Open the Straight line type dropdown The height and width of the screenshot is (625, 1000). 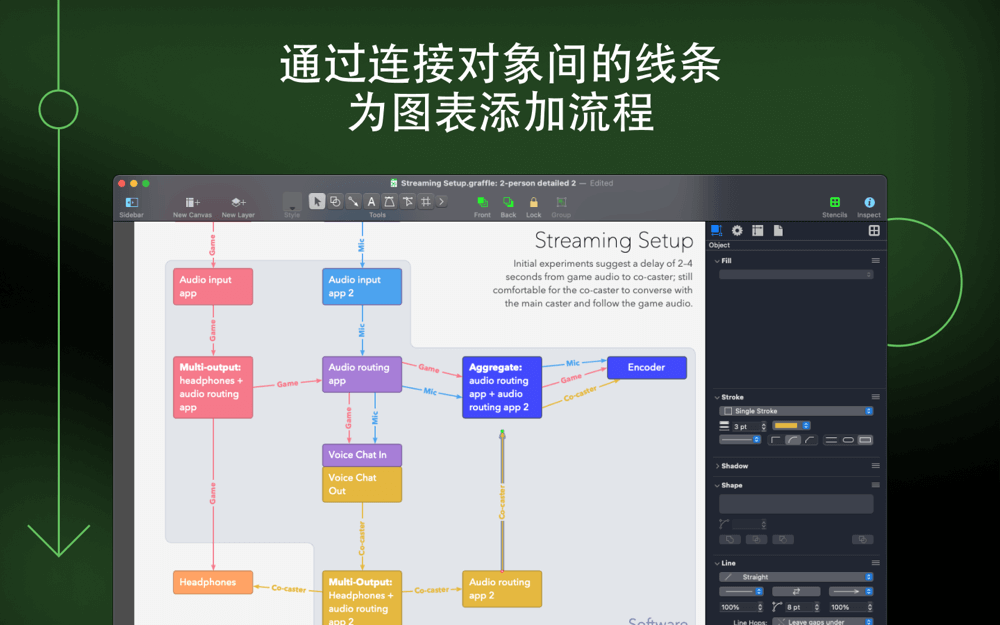[796, 577]
